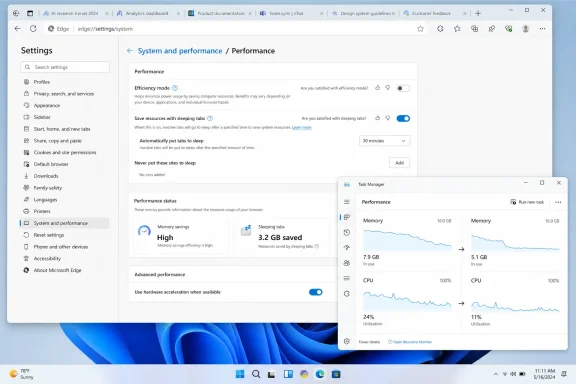576x384 pixels.
Task: Show hidden icons tray chevron
Action: 496,374
